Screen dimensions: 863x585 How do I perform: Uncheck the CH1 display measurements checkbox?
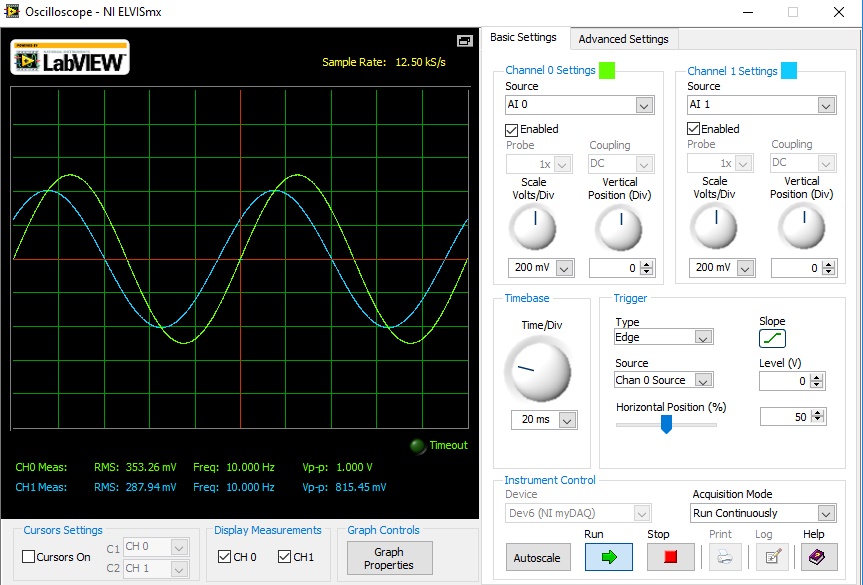[285, 557]
